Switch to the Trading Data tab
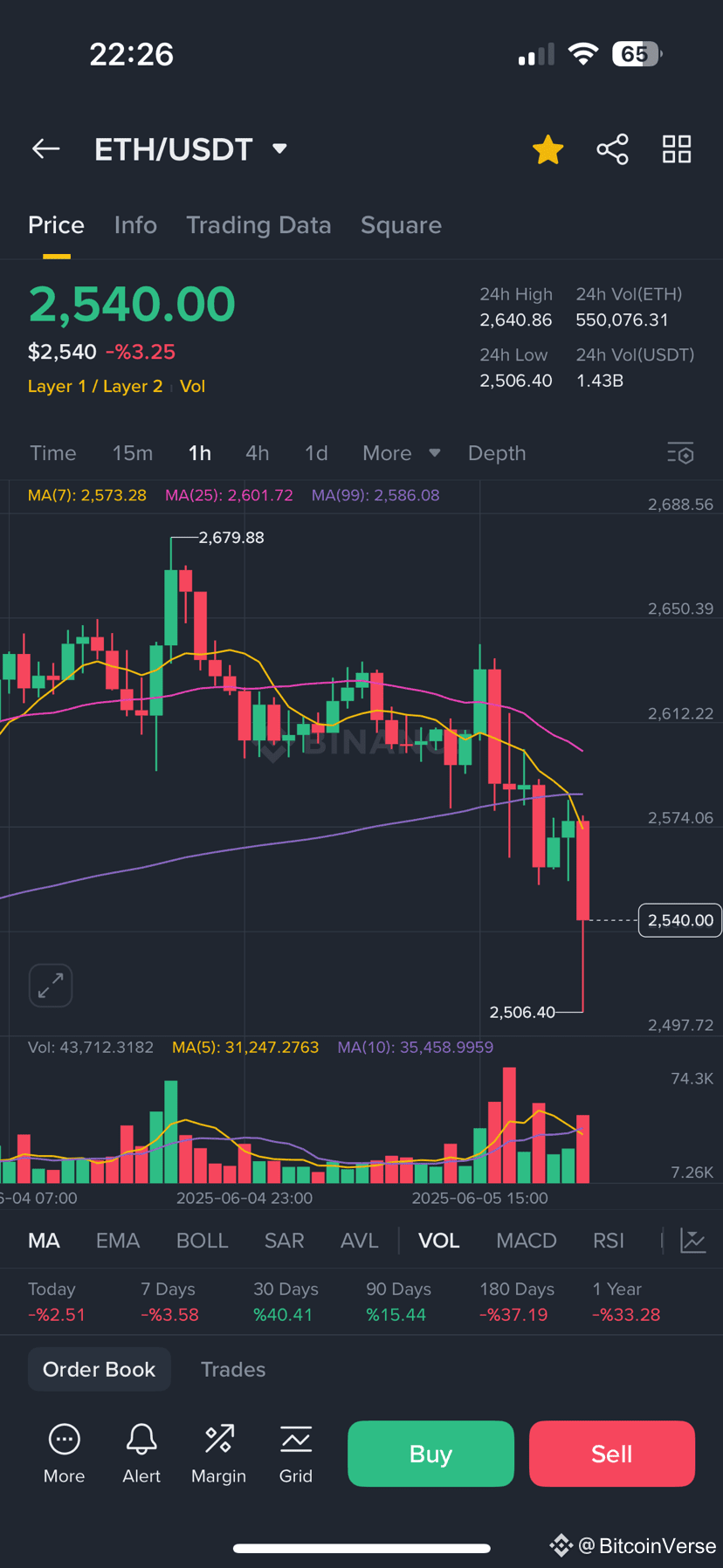Viewport: 723px width, 1568px height. pyautogui.click(x=258, y=225)
